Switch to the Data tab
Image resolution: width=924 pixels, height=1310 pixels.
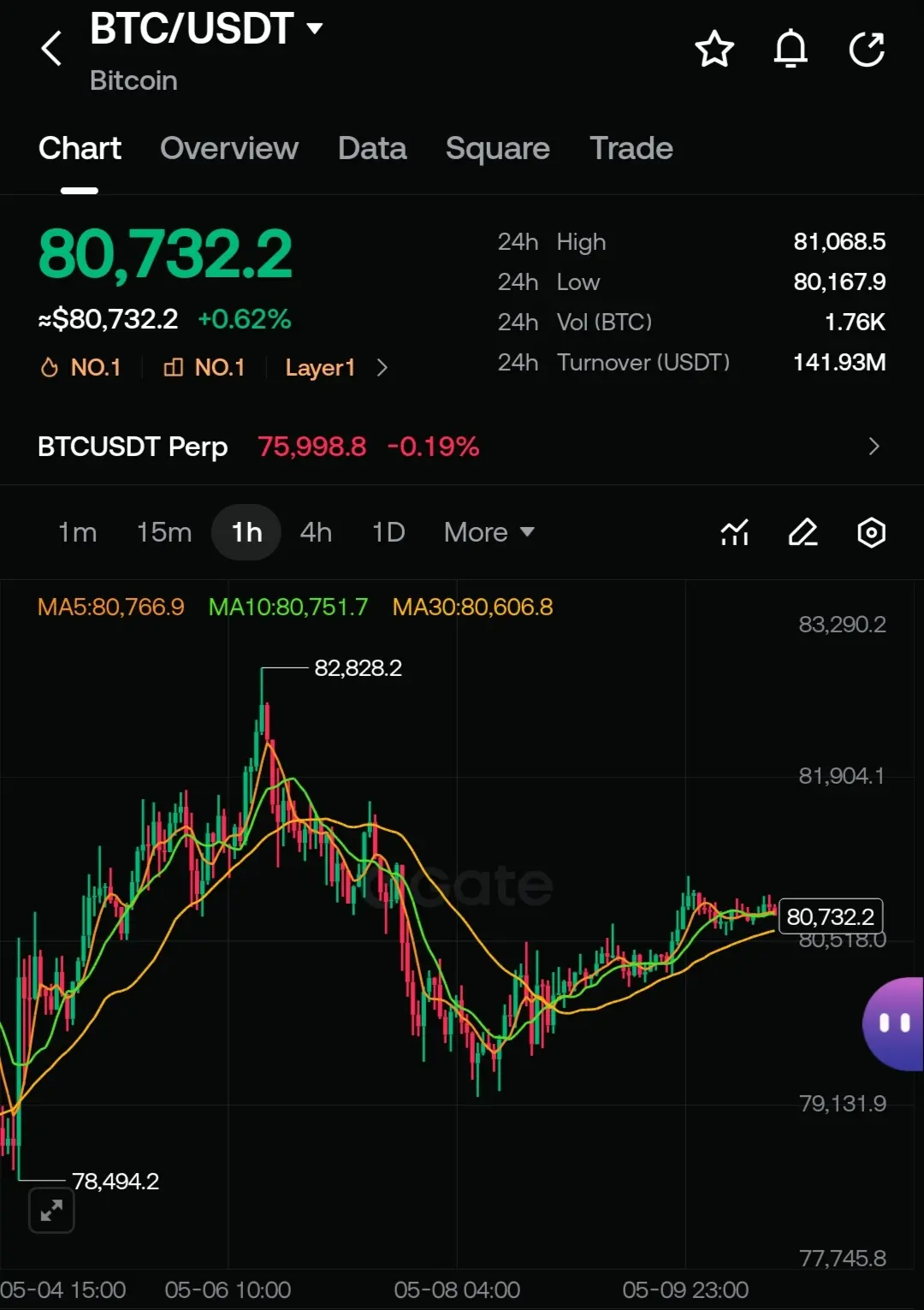click(x=372, y=148)
